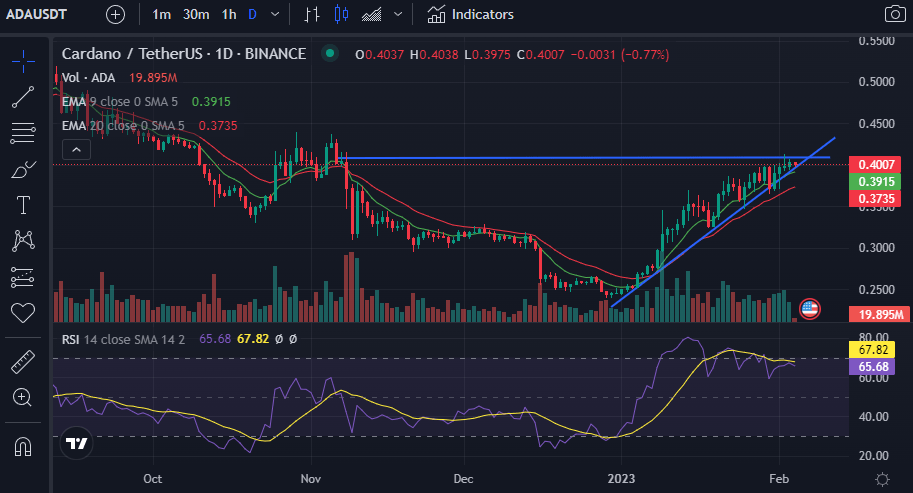Choose the text annotation tool

[23, 205]
